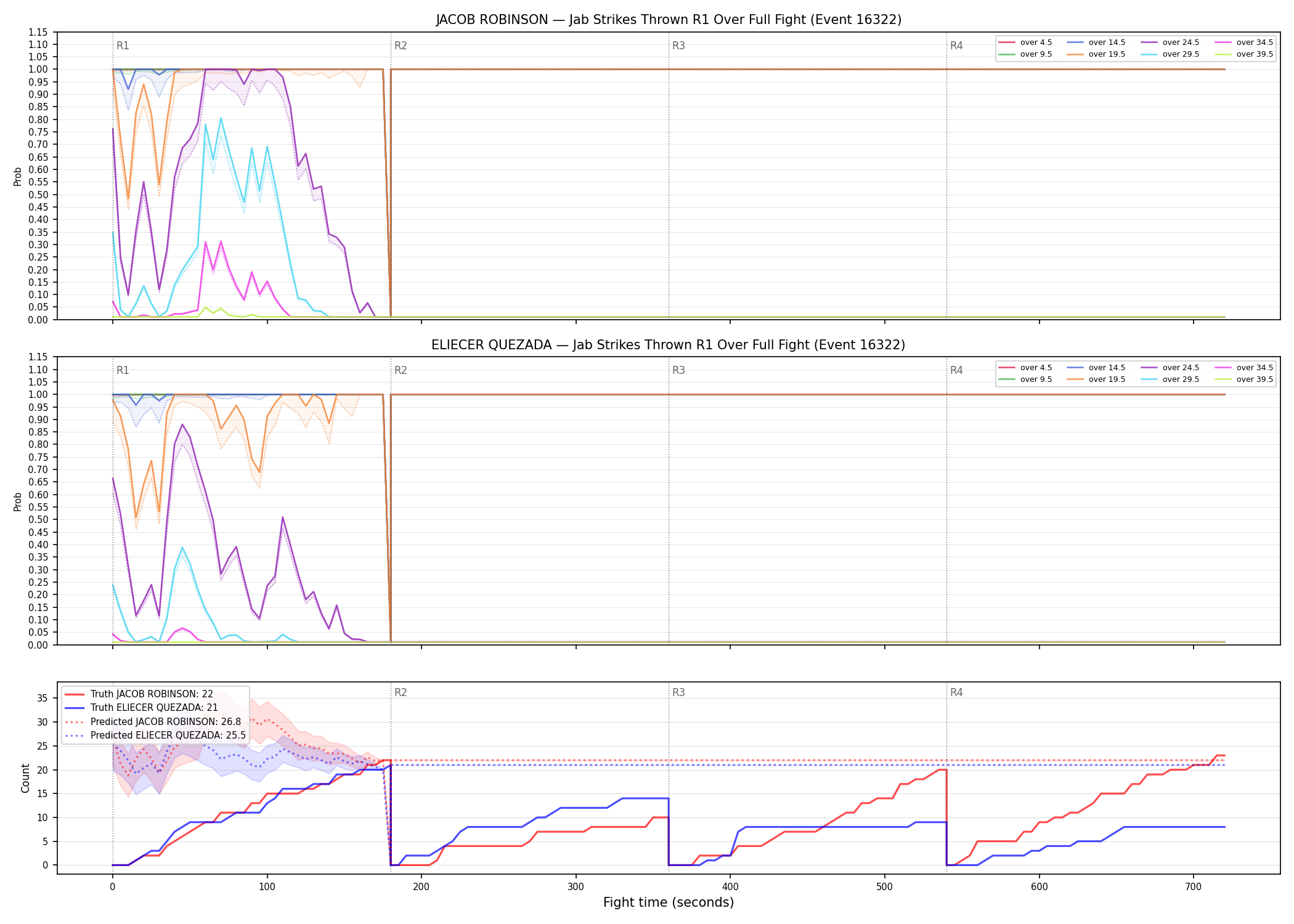The image size is (1294, 924).
Task: Click the R3 round marker in the Quezada chart
Action: tap(678, 370)
